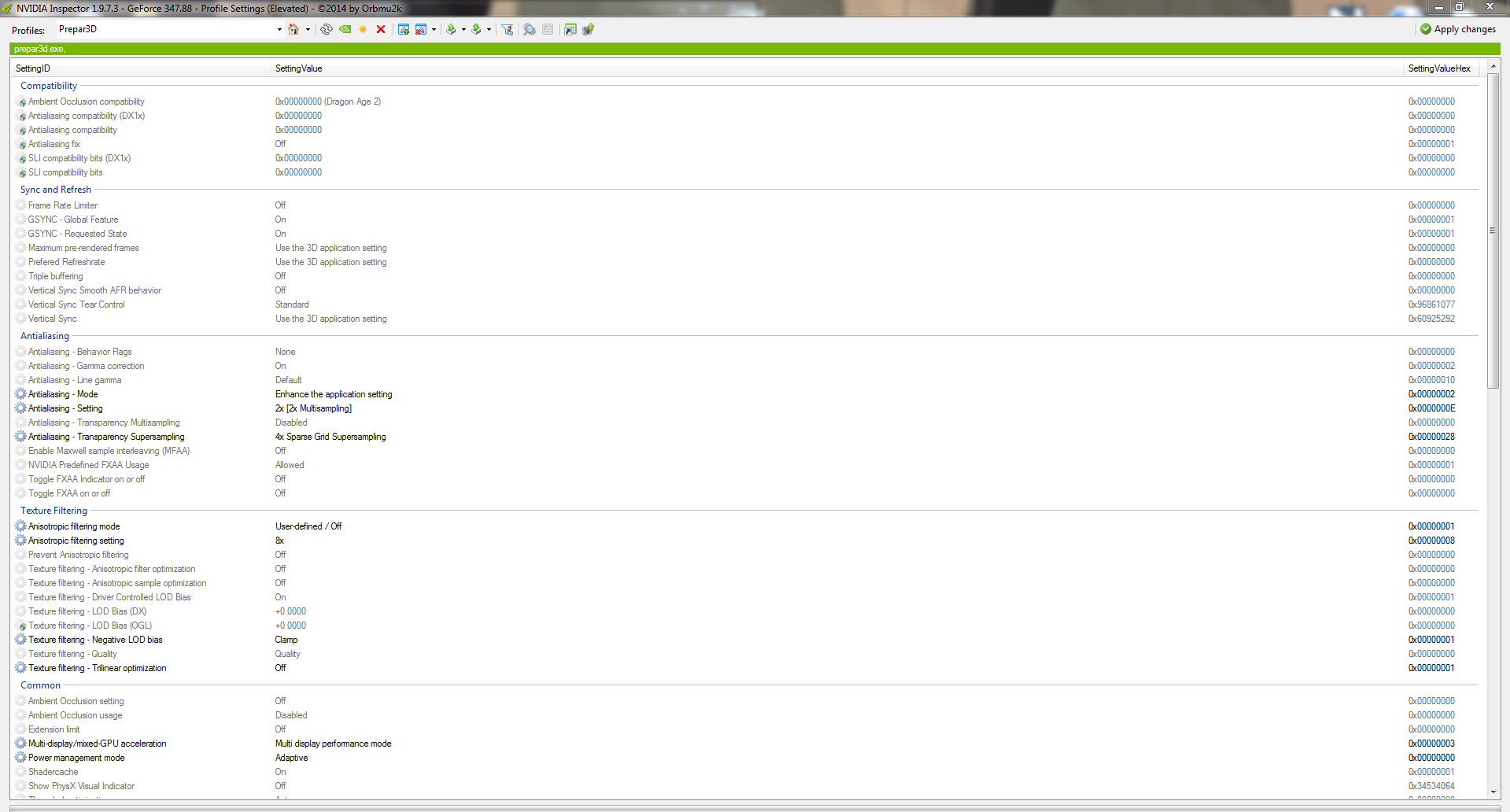Image resolution: width=1510 pixels, height=812 pixels.
Task: Click the refresh profile settings icon
Action: (x=326, y=29)
